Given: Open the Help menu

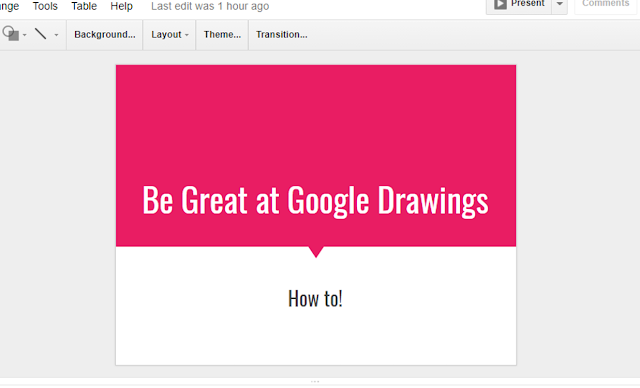Looking at the screenshot, I should pos(121,6).
